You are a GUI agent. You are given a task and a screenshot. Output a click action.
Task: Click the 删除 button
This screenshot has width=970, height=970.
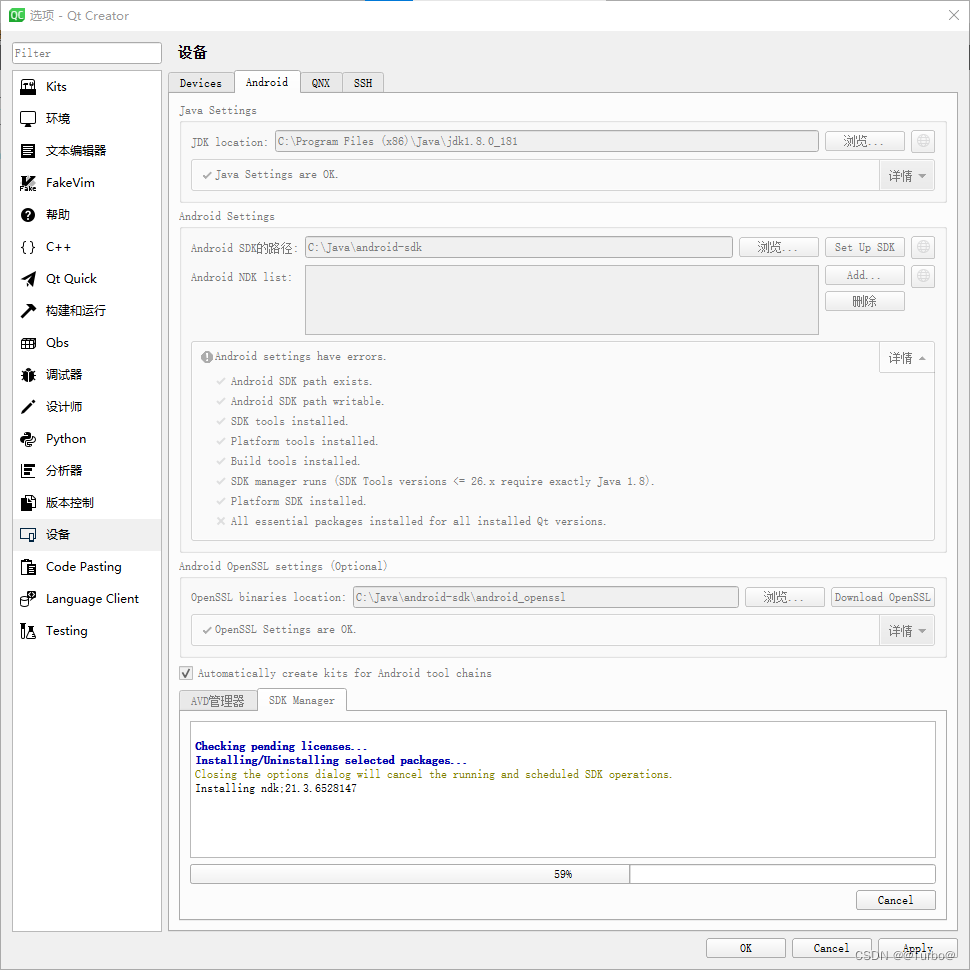[x=864, y=301]
